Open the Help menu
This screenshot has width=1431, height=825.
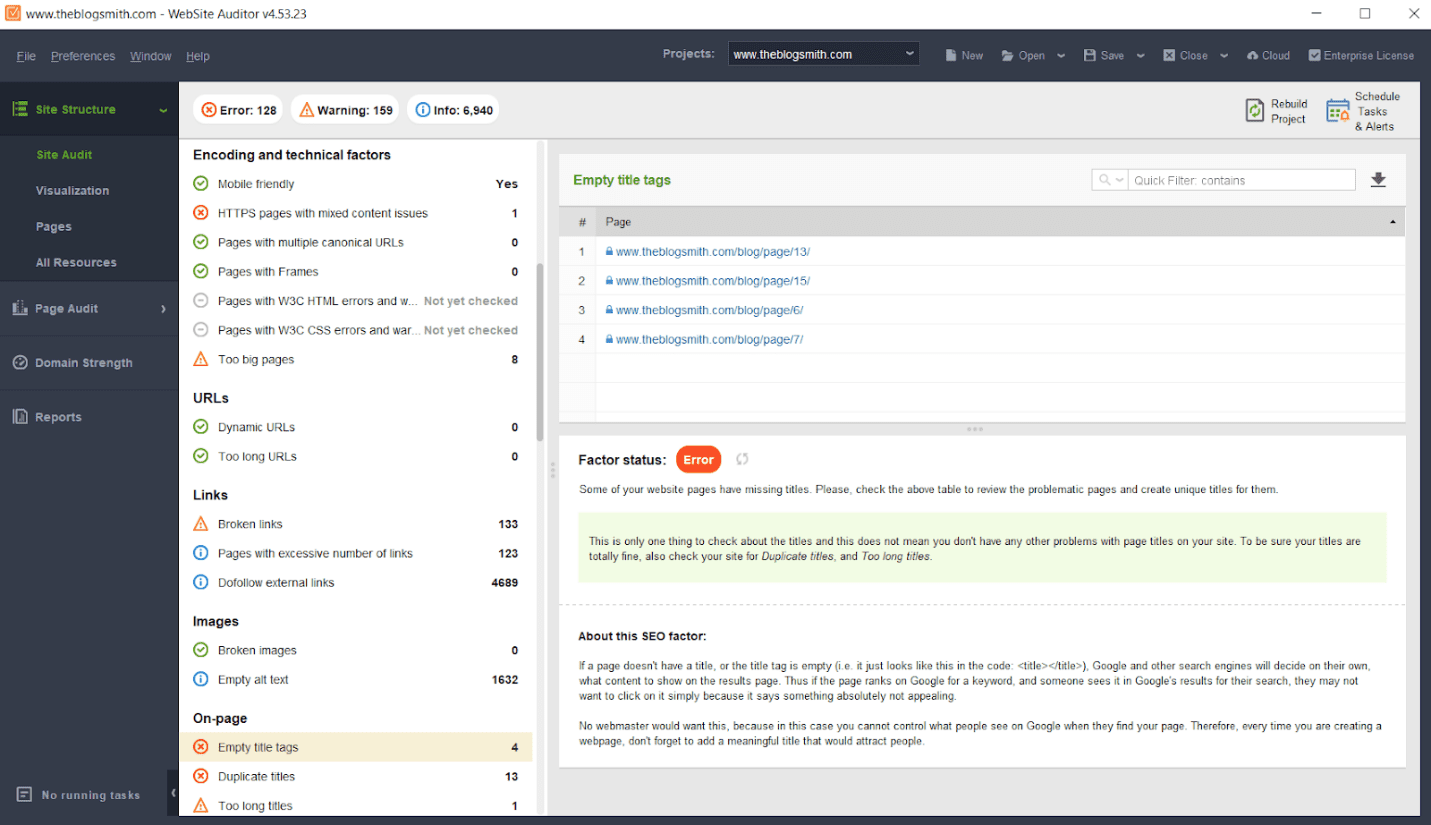pyautogui.click(x=198, y=56)
